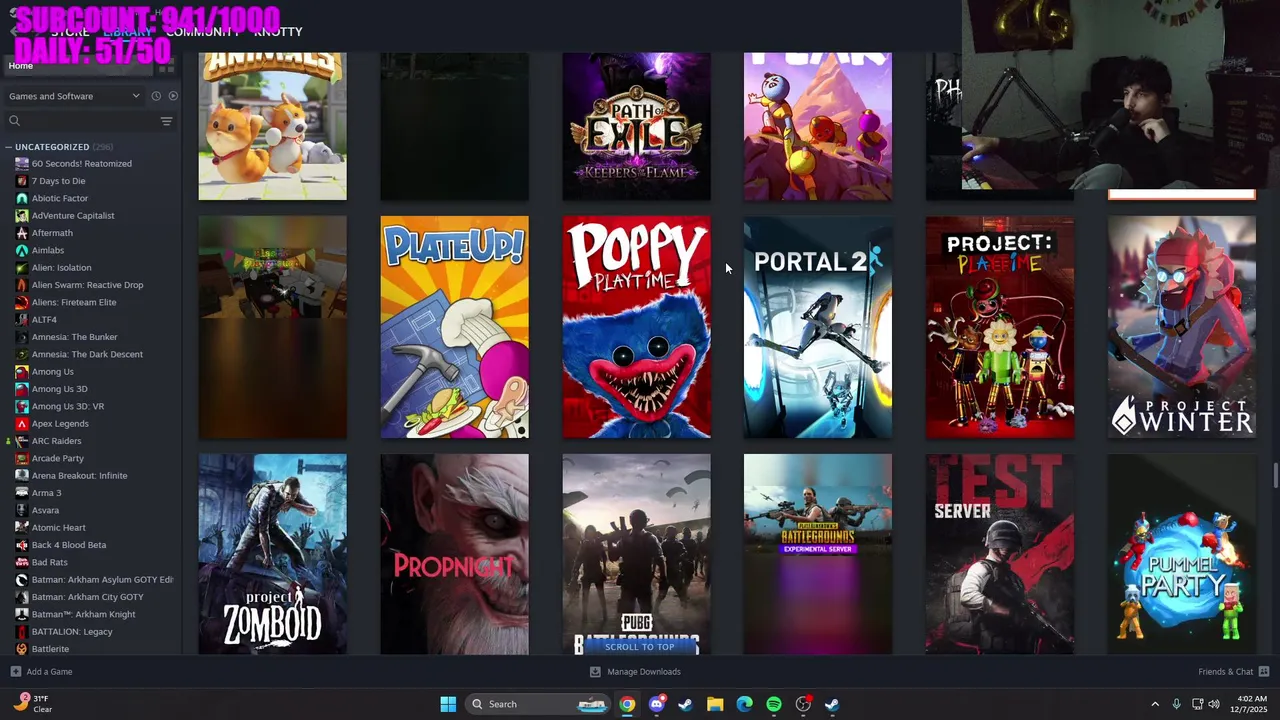Click Scroll To Top button

point(640,647)
